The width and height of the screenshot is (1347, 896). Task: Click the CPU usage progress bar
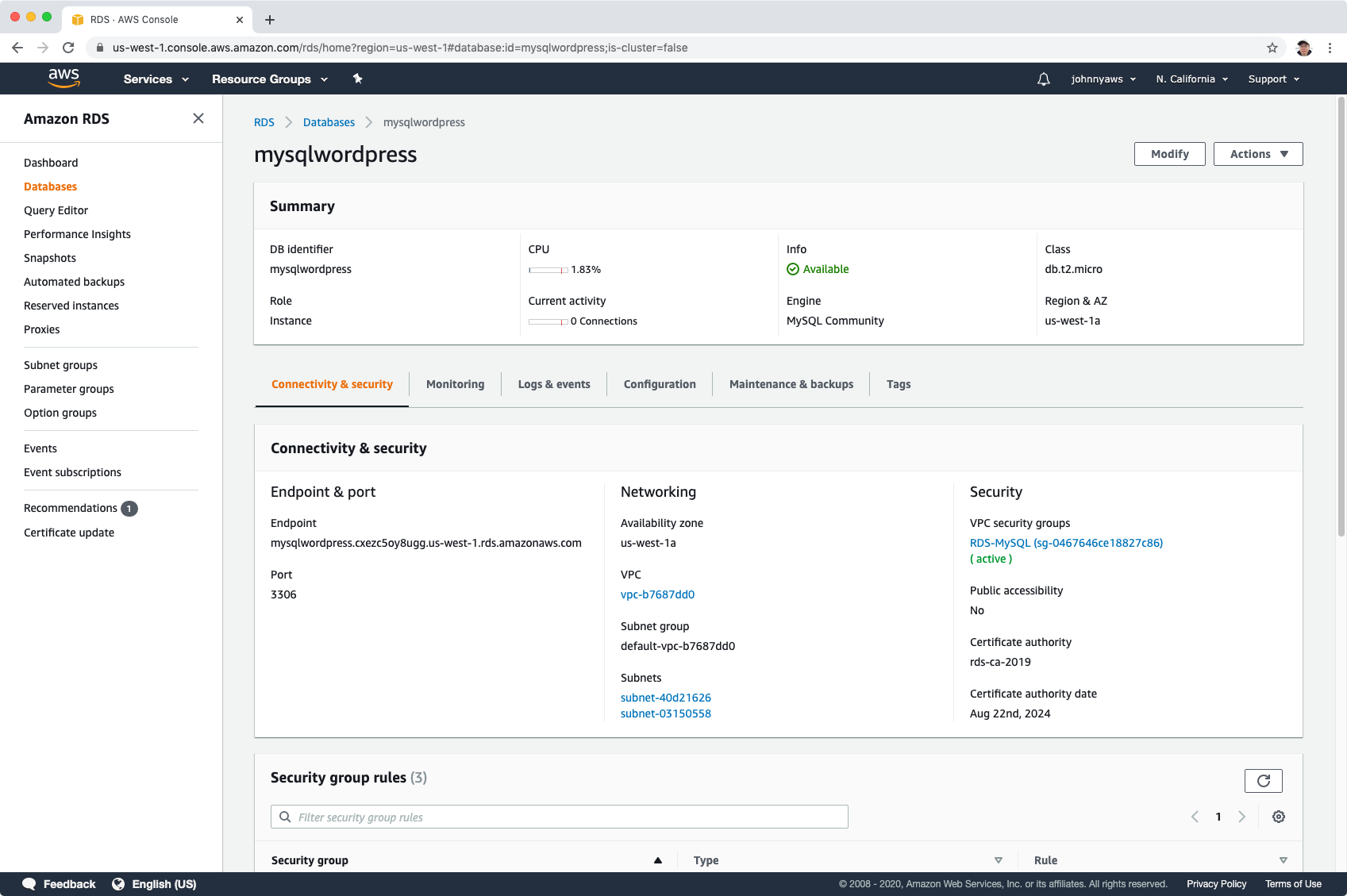click(548, 270)
